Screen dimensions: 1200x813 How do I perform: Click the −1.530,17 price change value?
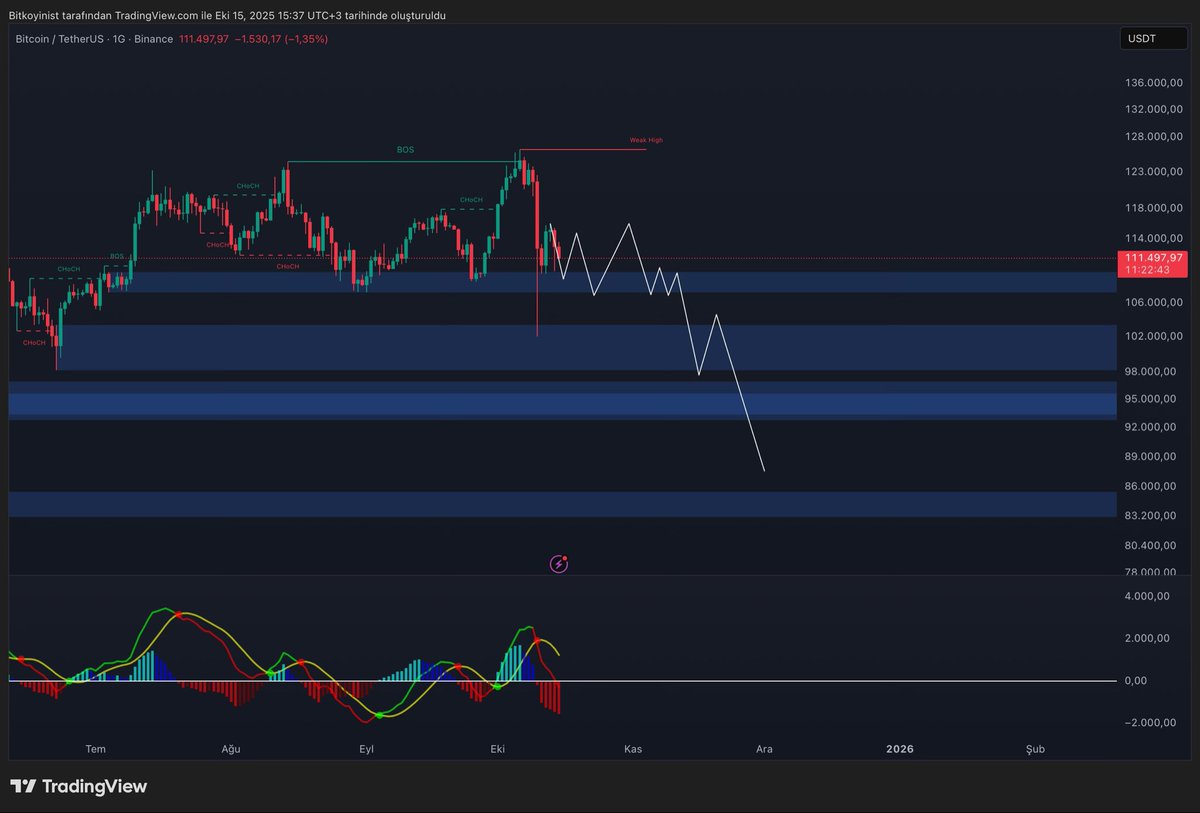[x=258, y=39]
